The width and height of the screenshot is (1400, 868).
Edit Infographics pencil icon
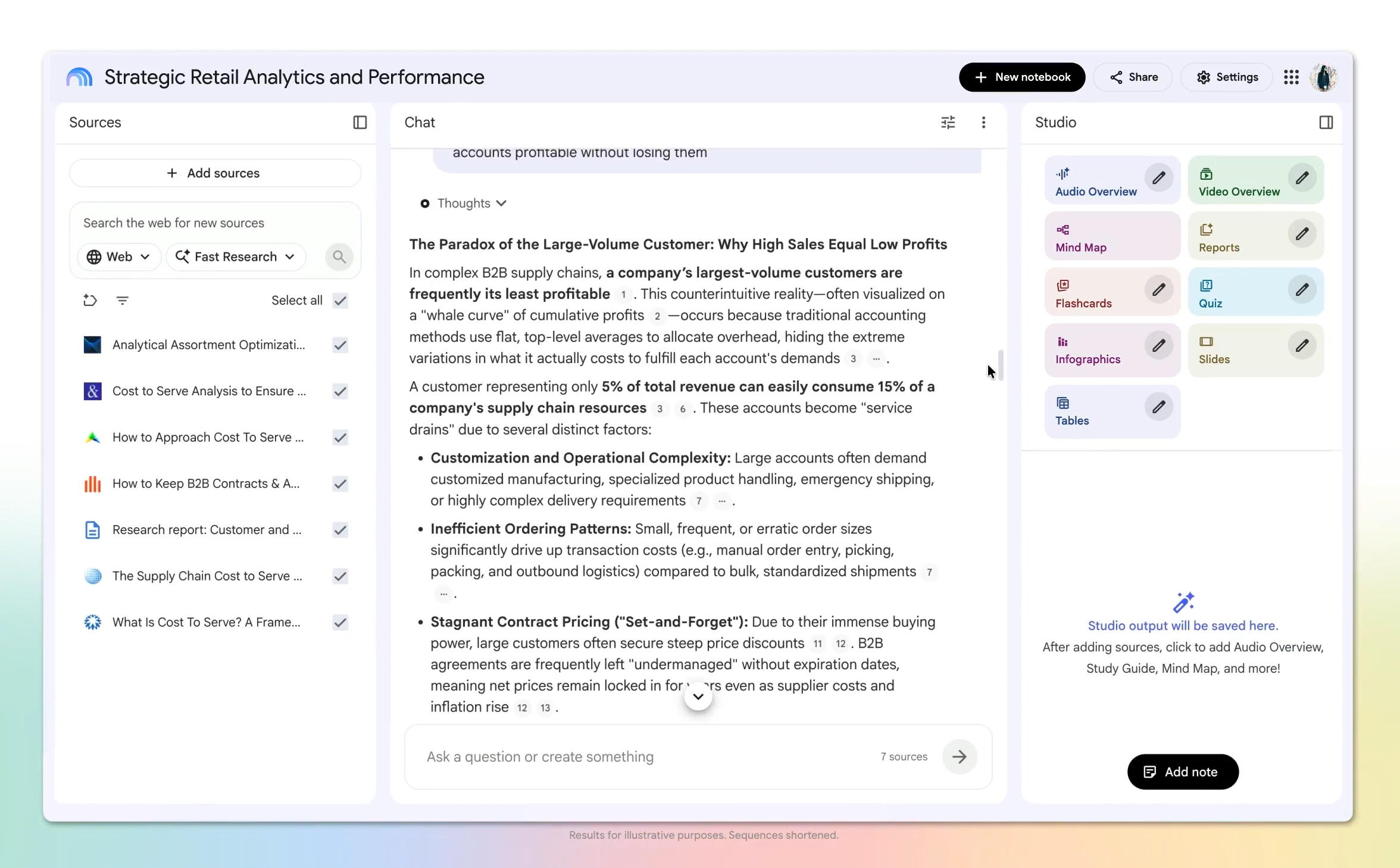pyautogui.click(x=1158, y=345)
